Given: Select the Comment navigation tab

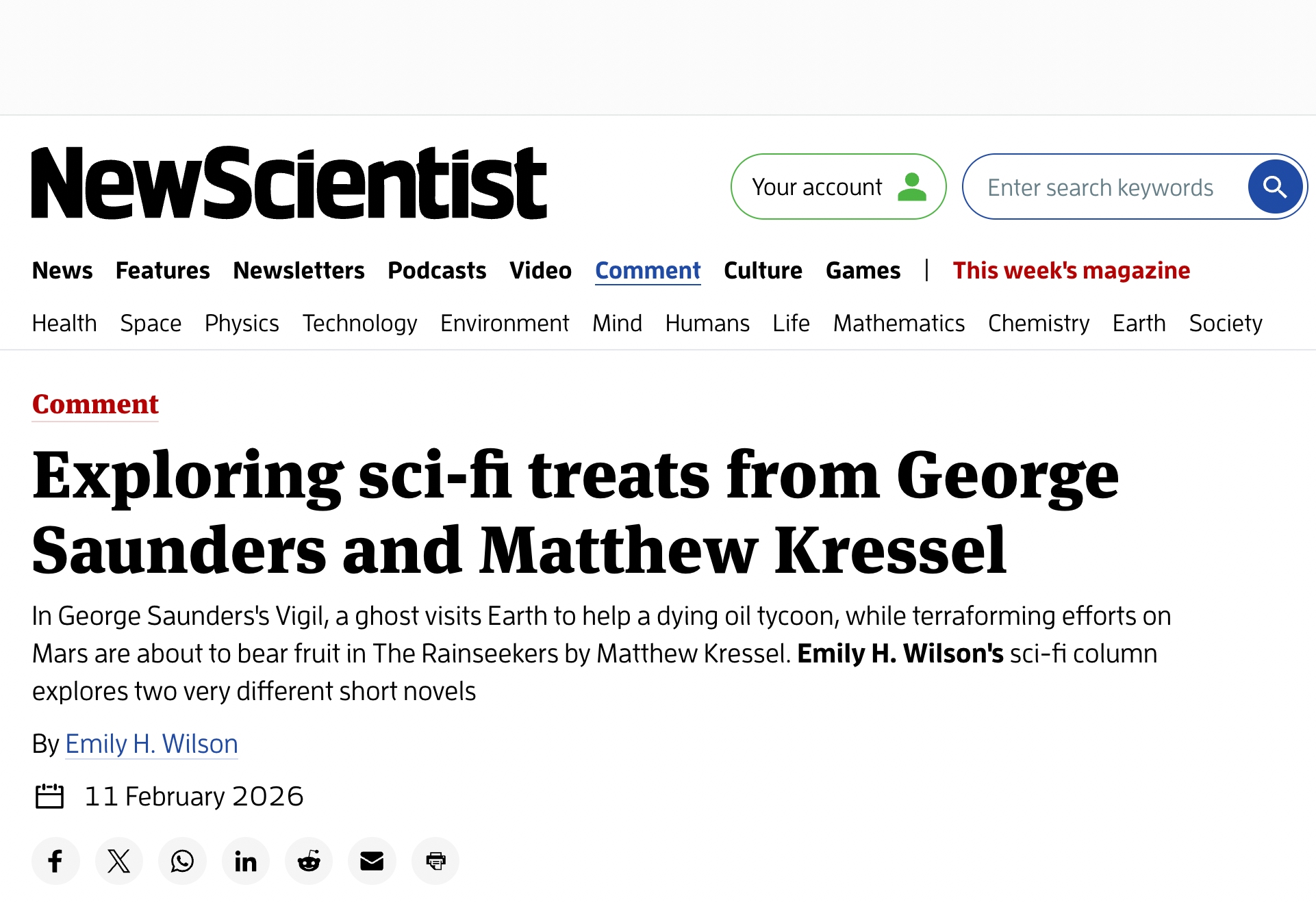Looking at the screenshot, I should 647,270.
